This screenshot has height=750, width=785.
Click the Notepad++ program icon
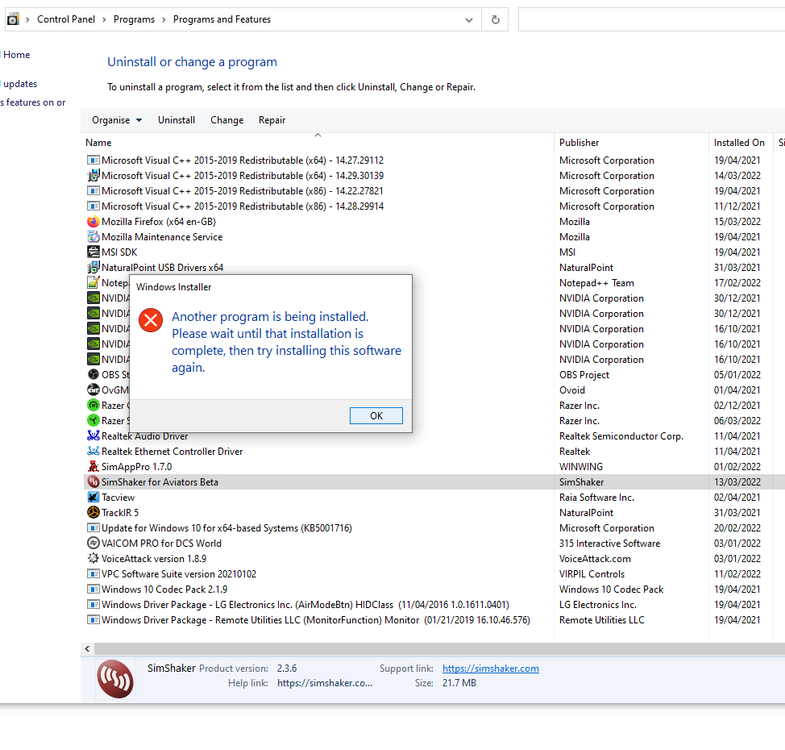tap(93, 282)
